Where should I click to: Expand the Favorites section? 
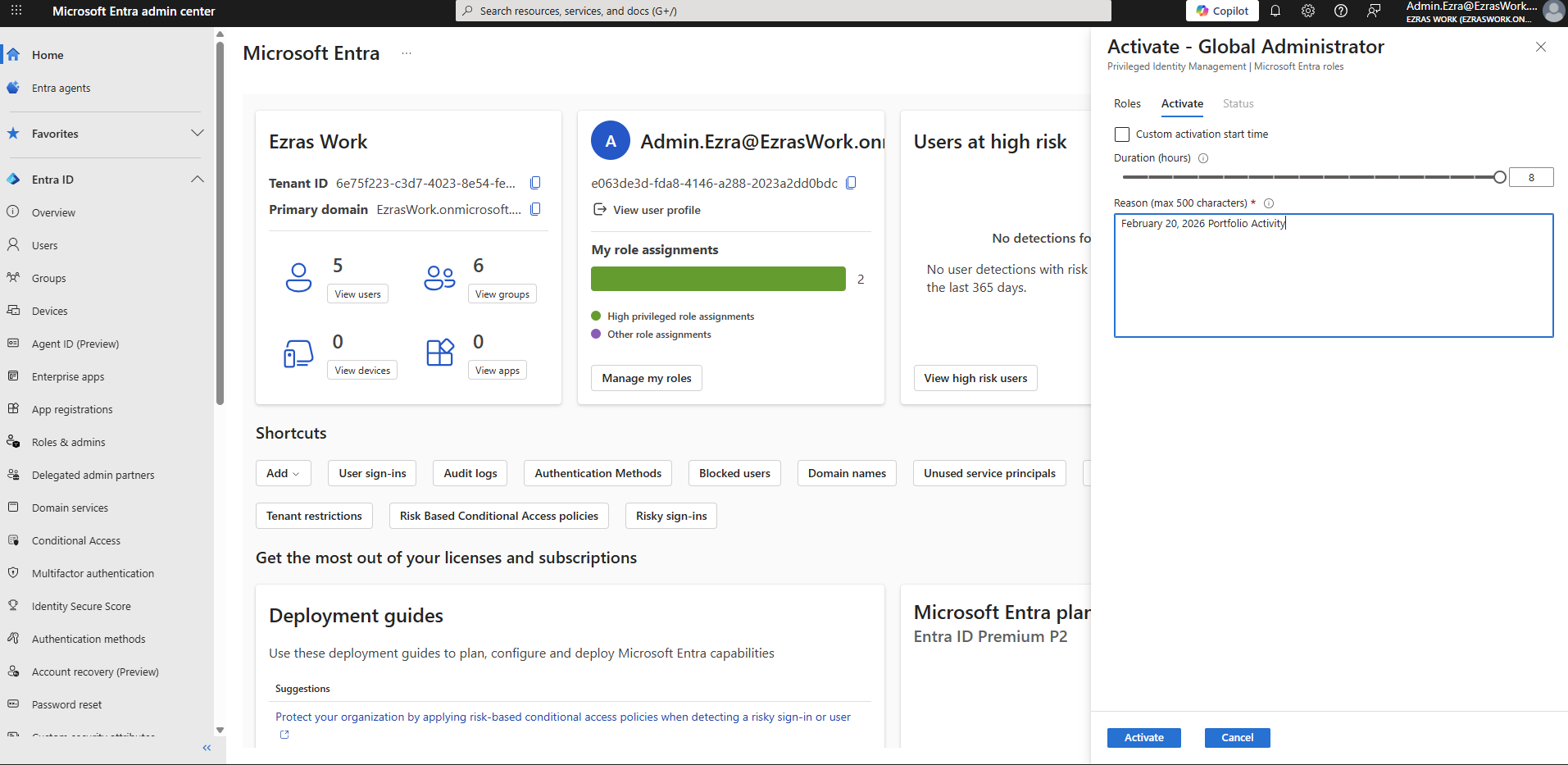(x=198, y=134)
